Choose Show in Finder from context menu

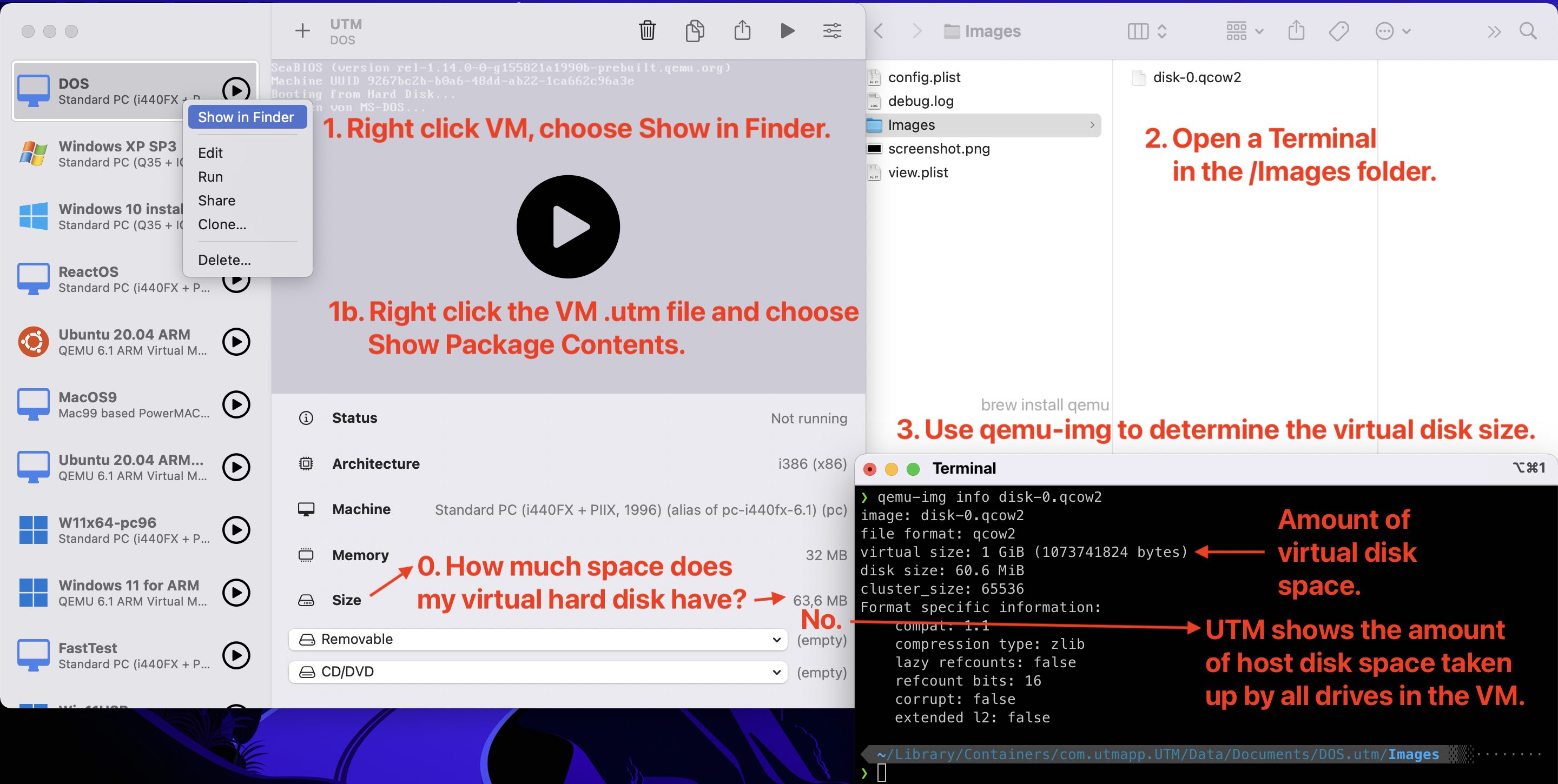tap(247, 117)
